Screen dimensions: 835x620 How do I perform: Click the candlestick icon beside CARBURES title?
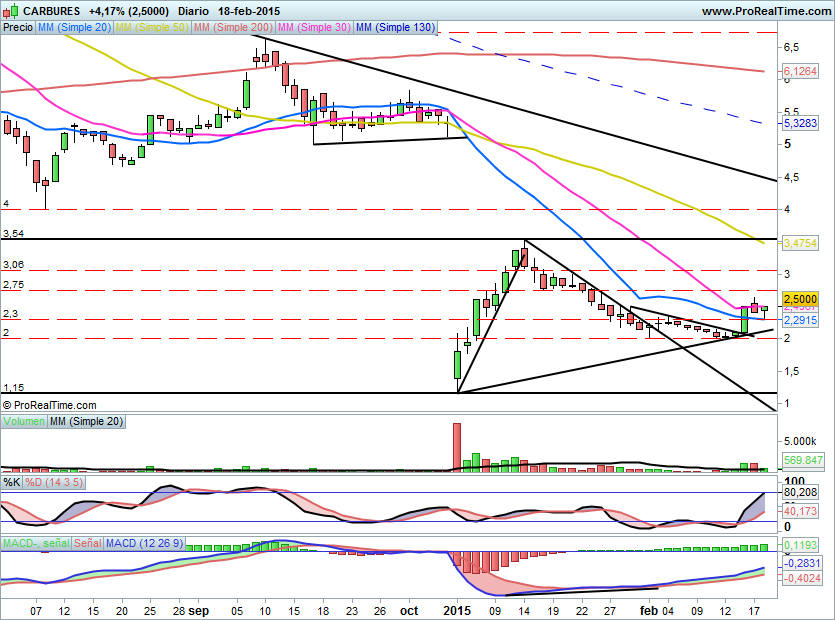[x=11, y=10]
